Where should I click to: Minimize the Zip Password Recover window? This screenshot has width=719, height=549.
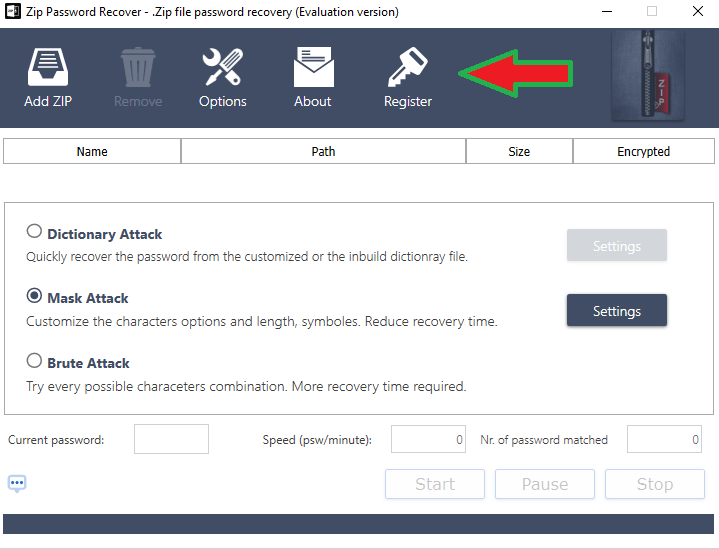click(607, 11)
